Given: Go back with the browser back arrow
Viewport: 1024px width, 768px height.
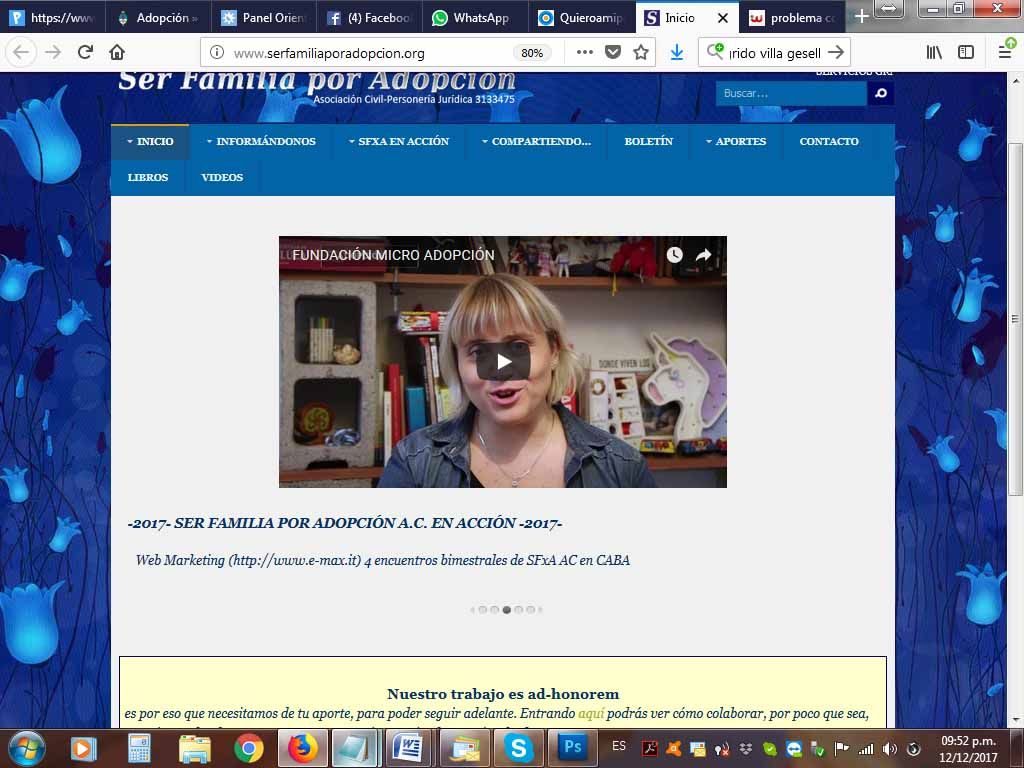Looking at the screenshot, I should (x=22, y=52).
